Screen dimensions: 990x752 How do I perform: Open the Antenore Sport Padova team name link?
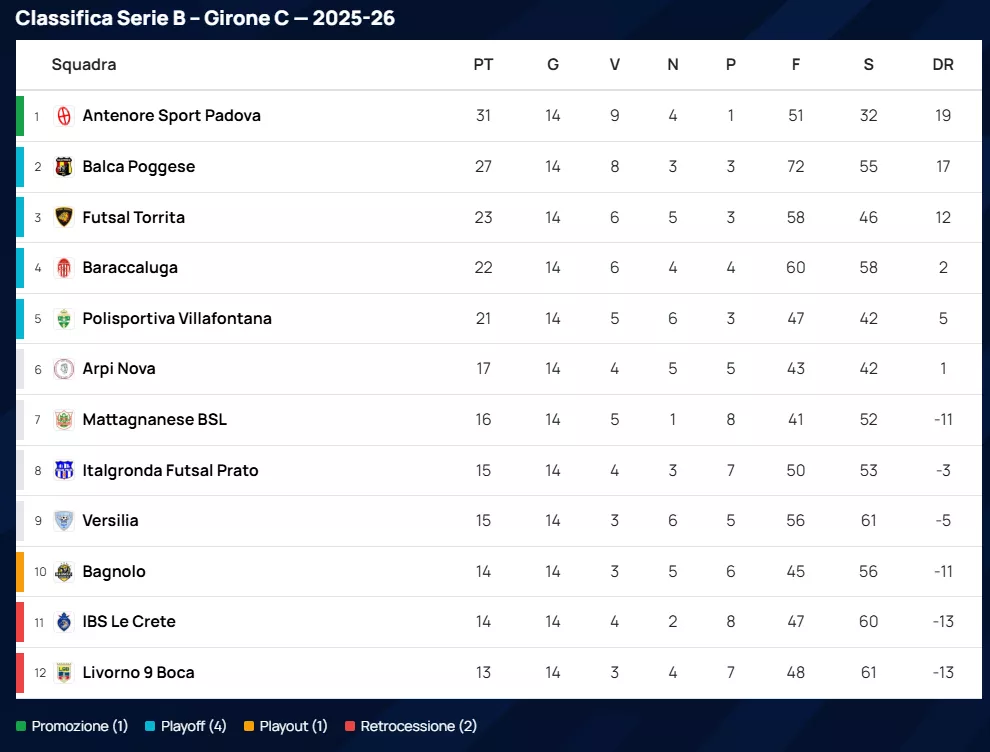click(171, 116)
